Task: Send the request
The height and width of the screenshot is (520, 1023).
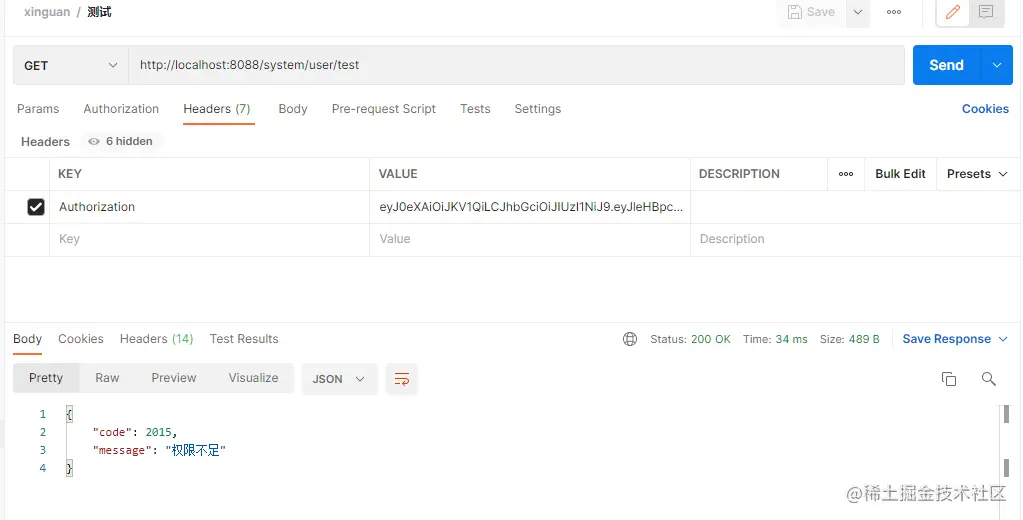Action: (x=946, y=65)
